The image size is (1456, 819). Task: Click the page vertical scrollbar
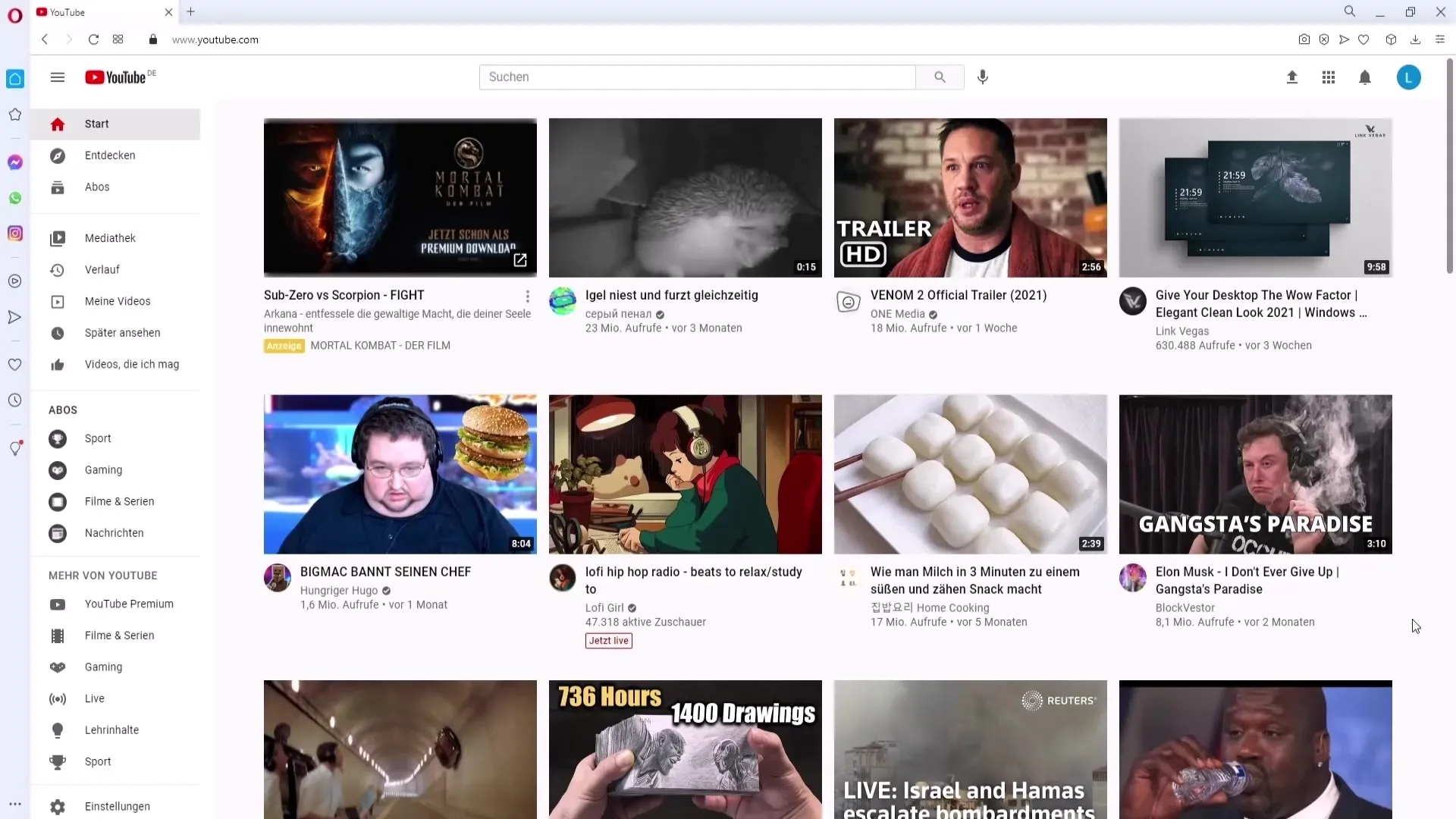(x=1450, y=167)
